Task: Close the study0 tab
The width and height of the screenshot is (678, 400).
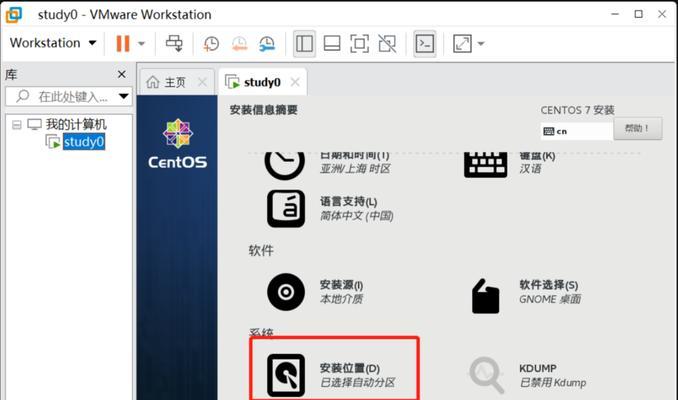Action: click(295, 82)
